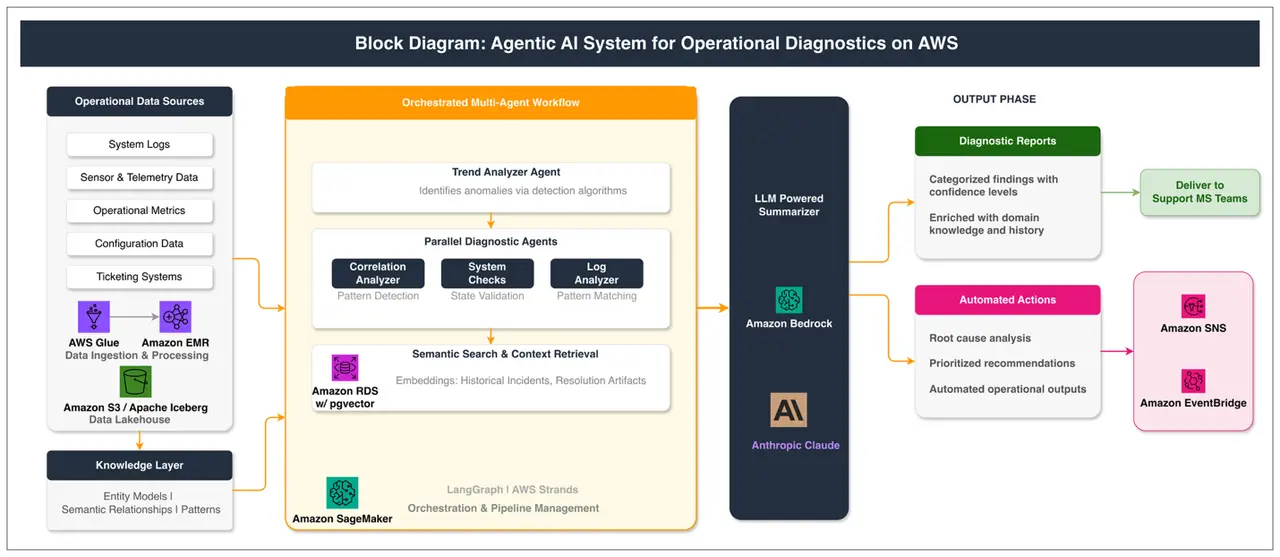Click the State Validation caption
The image size is (1280, 557).
[x=487, y=296]
